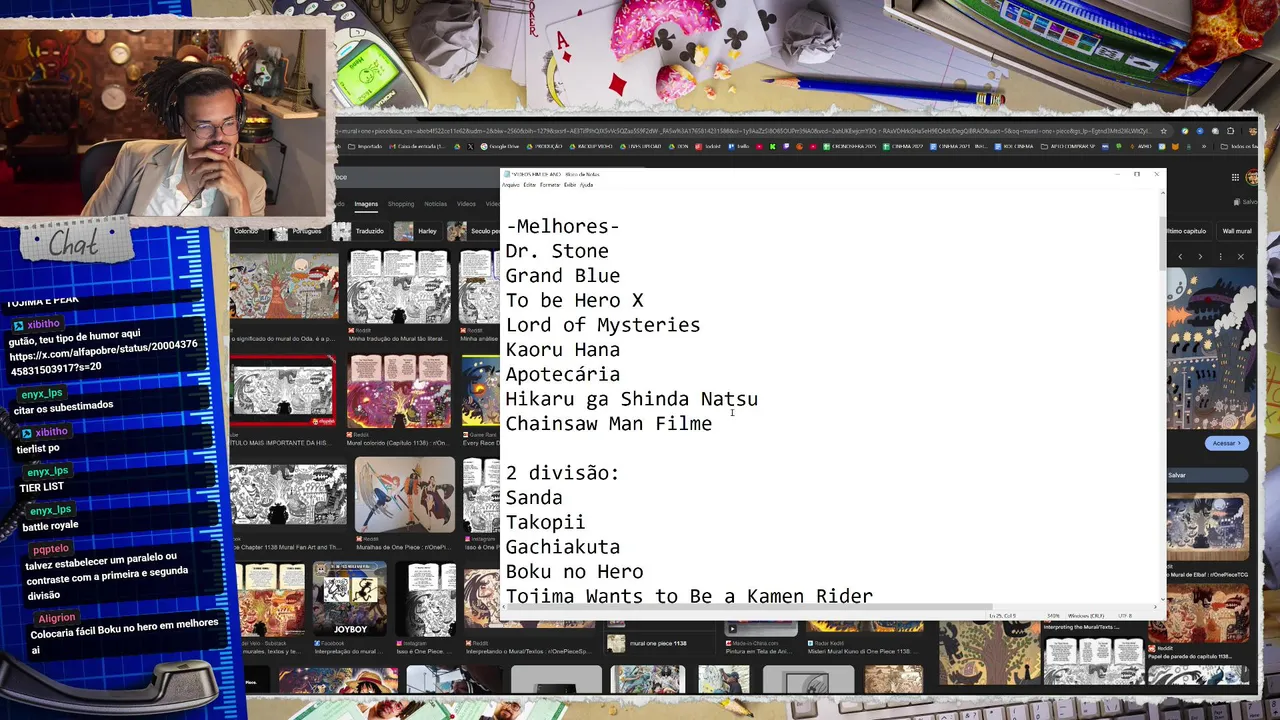Open 'PRODUÇÃO' bookmark in bookmarks bar
1280x720 pixels.
click(545, 147)
